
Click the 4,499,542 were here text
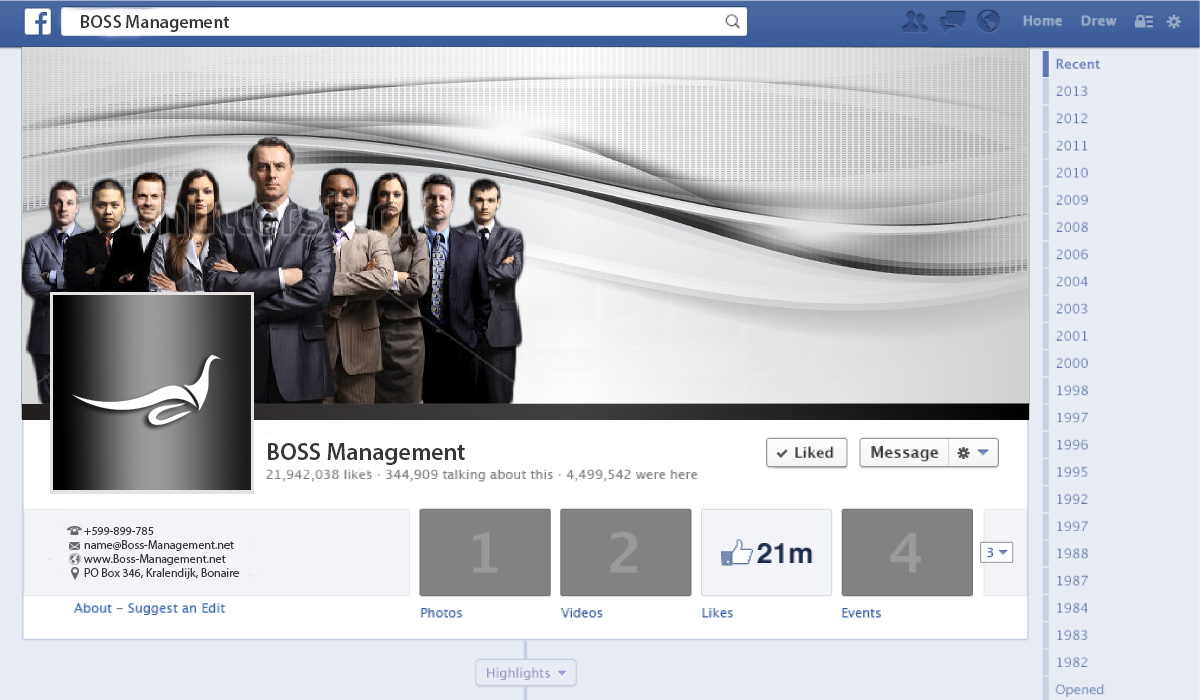[x=632, y=475]
